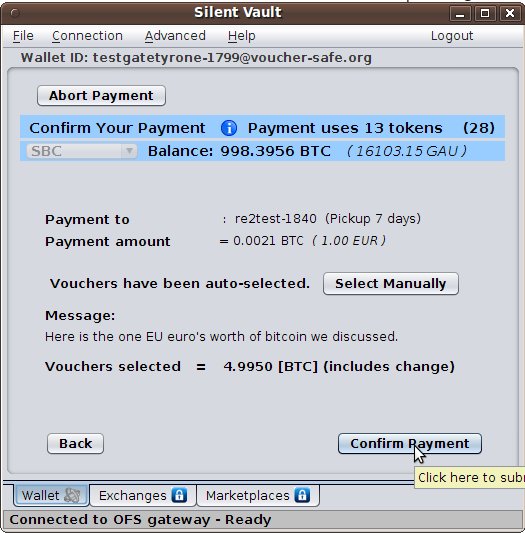Screen dimensions: 525x533
Task: Minimize the Silent Vault window
Action: (460, 14)
